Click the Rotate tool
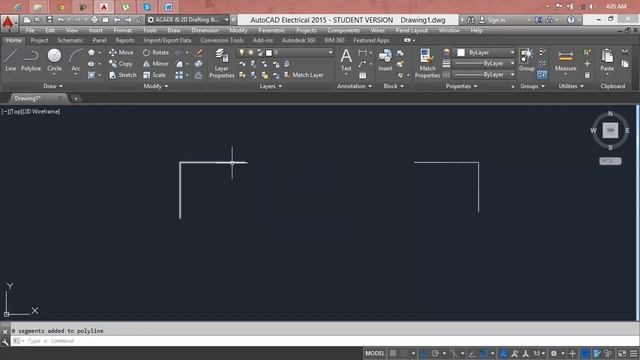The width and height of the screenshot is (640, 360). (156, 53)
